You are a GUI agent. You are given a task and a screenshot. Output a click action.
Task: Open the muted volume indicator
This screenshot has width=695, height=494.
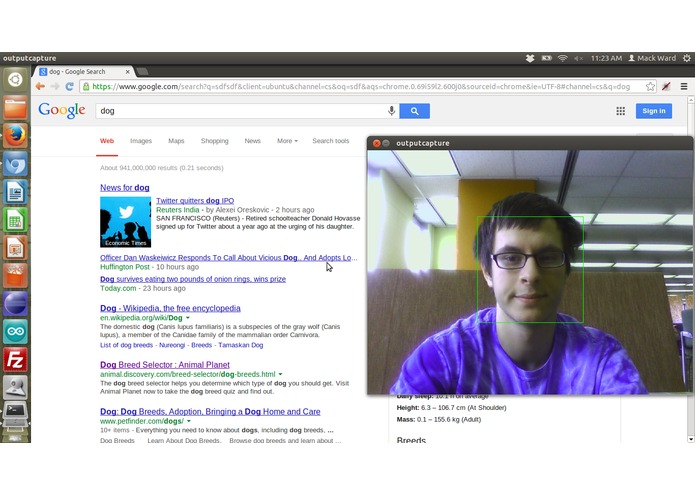[578, 58]
